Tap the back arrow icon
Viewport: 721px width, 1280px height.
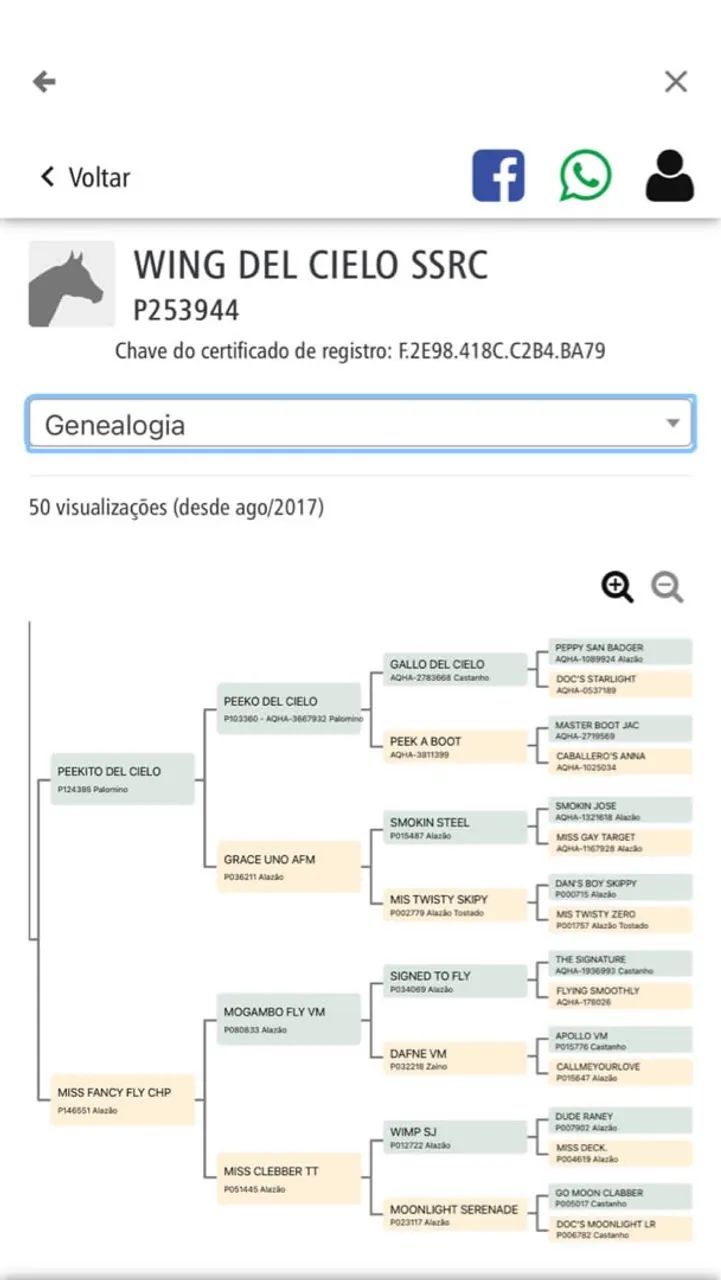click(44, 82)
